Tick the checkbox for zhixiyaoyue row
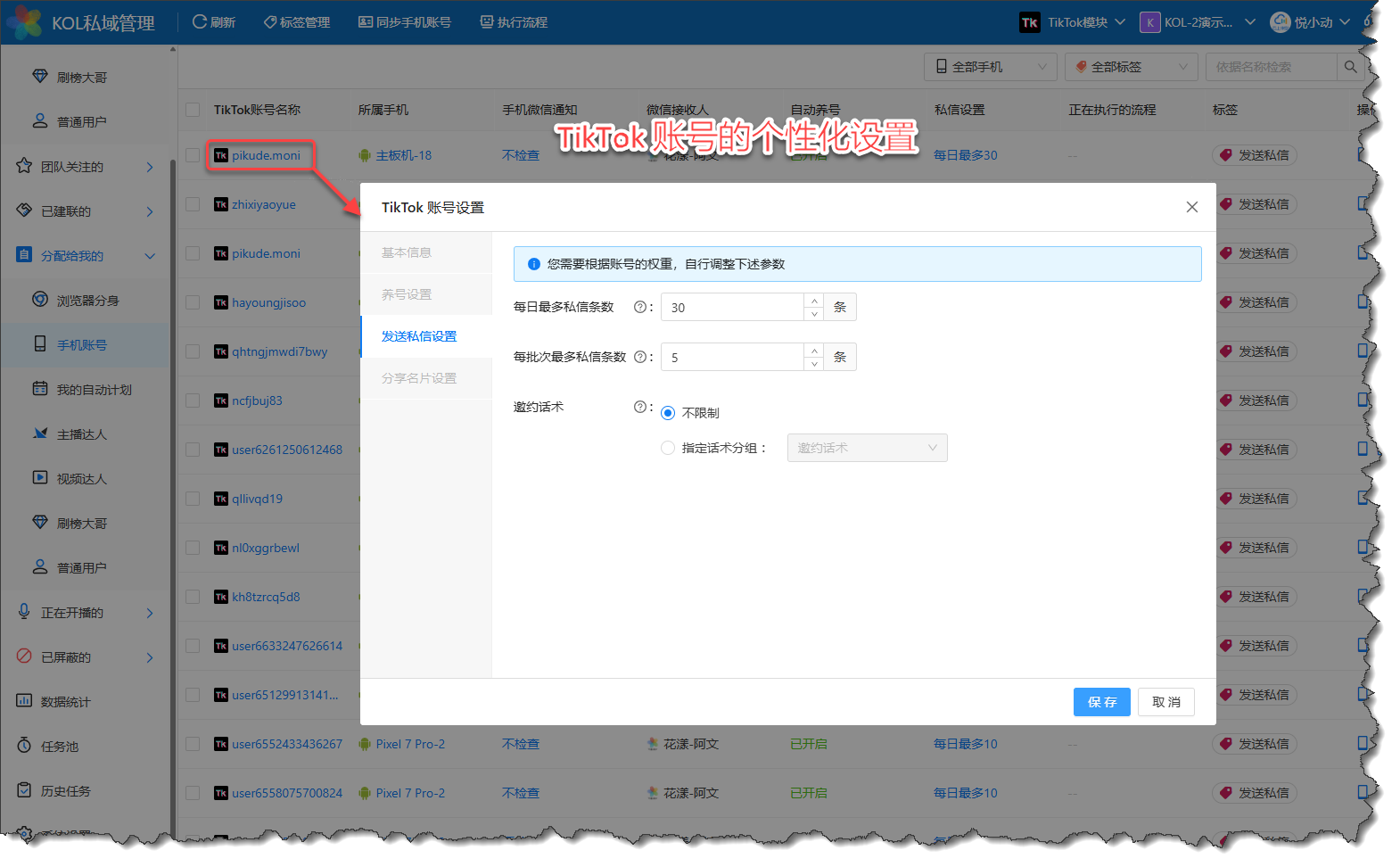Image resolution: width=1400 pixels, height=867 pixels. pyautogui.click(x=193, y=204)
